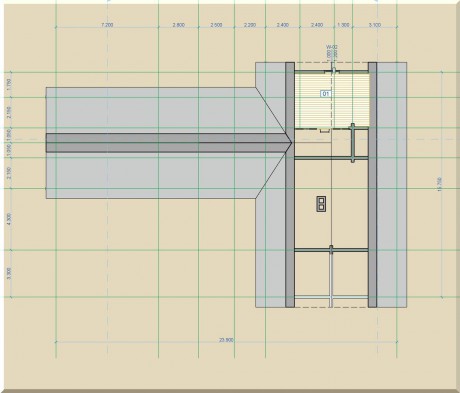Image resolution: width=460 pixels, height=393 pixels.
Task: Click the 3.300 vertical dimension label
Action: click(x=9, y=273)
